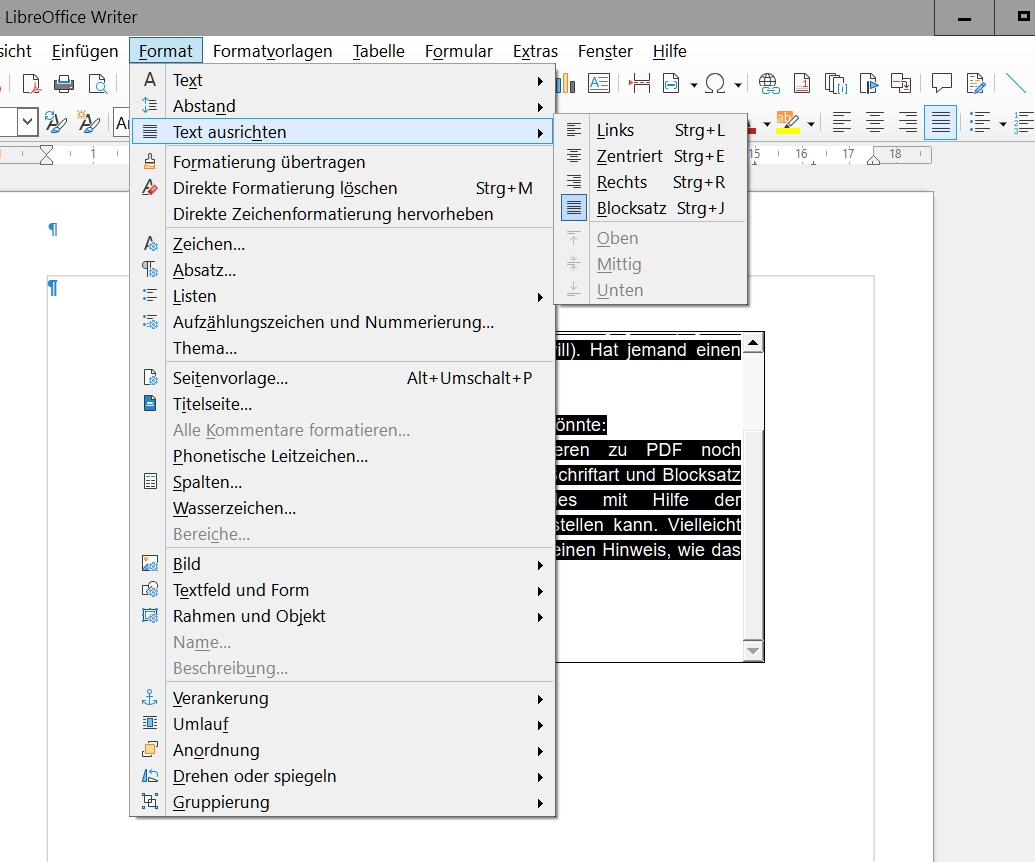The height and width of the screenshot is (862, 1035).
Task: Open the Einfügen menu
Action: tap(85, 51)
